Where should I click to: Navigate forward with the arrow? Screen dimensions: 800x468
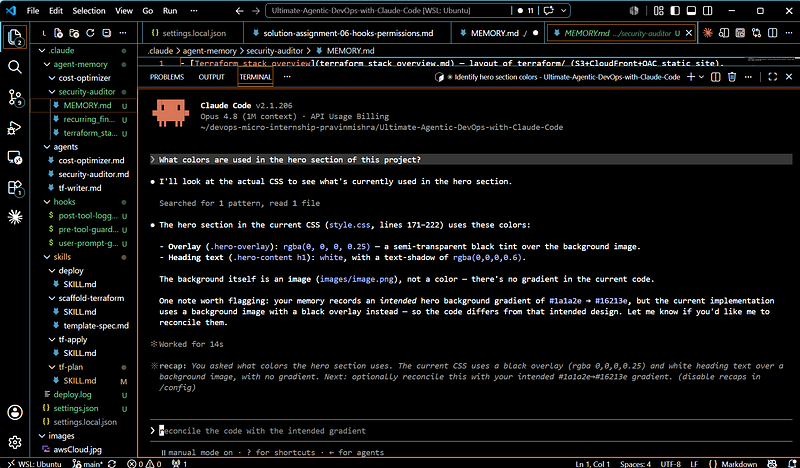[x=256, y=11]
